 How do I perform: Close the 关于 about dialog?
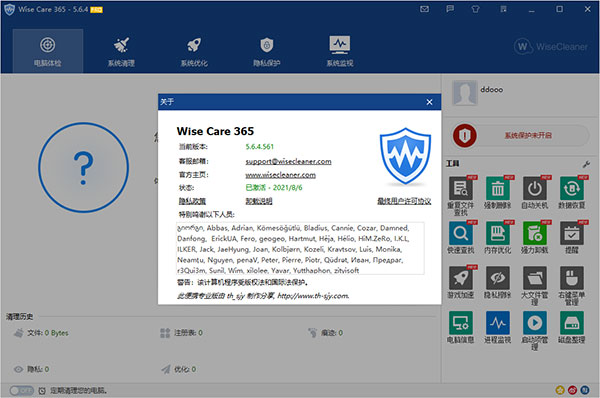429,102
